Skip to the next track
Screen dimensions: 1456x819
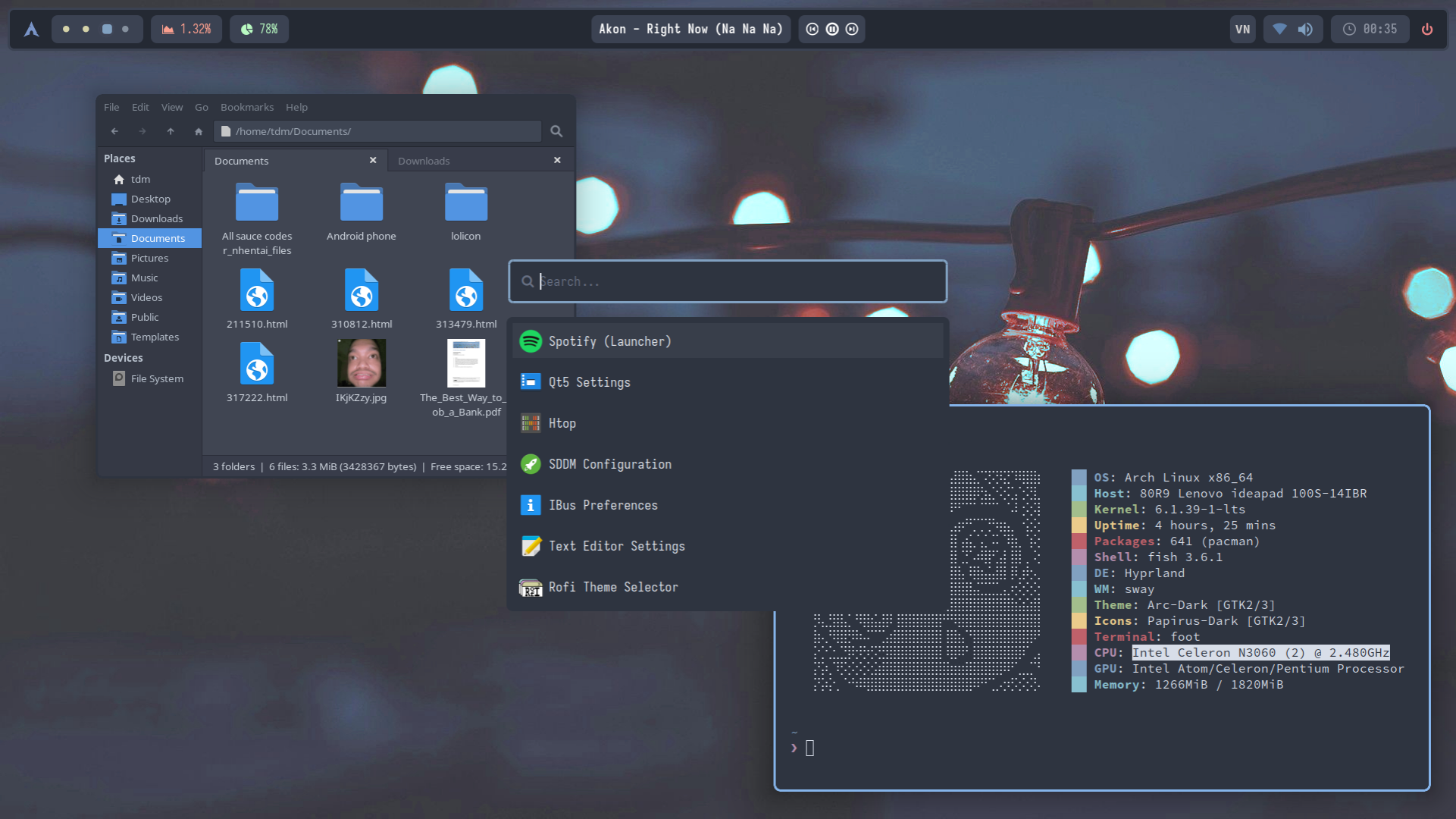[x=852, y=30]
